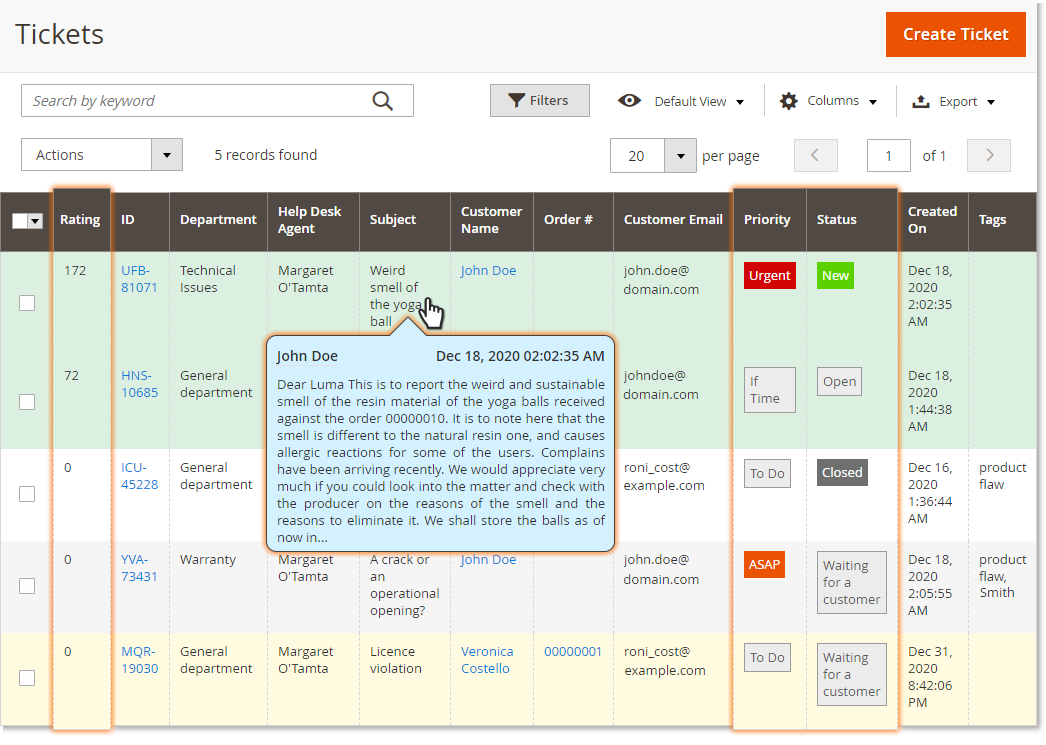This screenshot has width=1046, height=745.
Task: Sort by Created On column header
Action: pyautogui.click(x=932, y=220)
